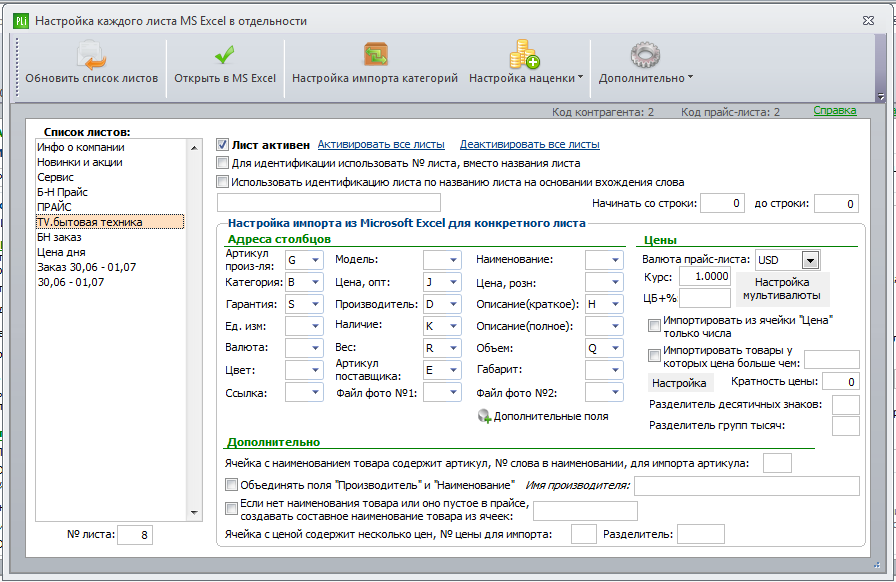
Task: Expand the Модель column dropdown
Action: [454, 260]
